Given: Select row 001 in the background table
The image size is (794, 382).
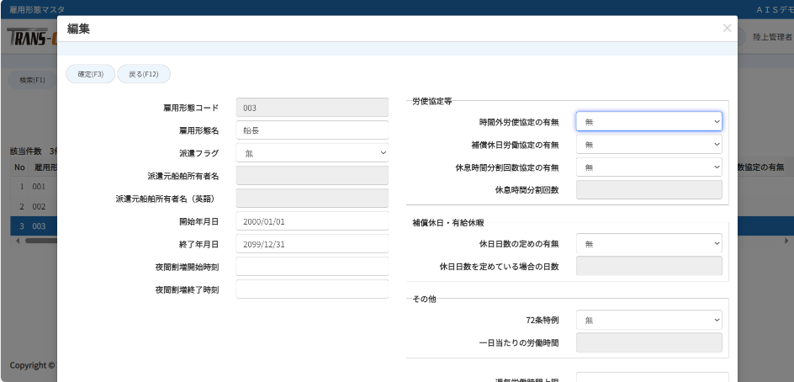Looking at the screenshot, I should 33,186.
